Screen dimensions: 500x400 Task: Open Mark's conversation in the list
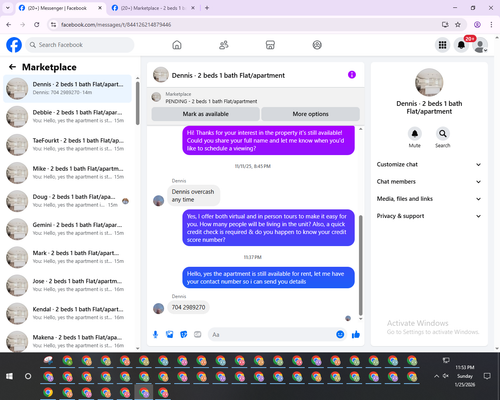click(67, 257)
